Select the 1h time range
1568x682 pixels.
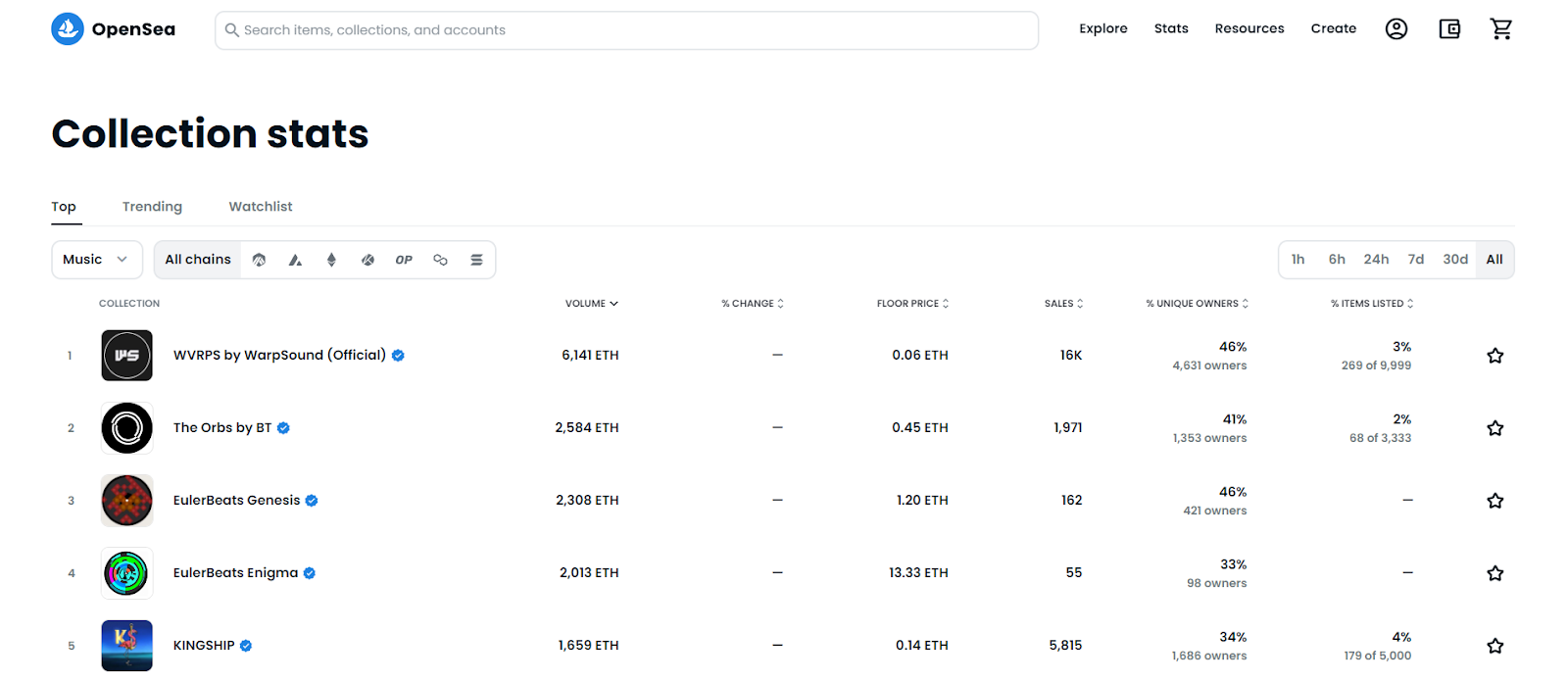[x=1298, y=260]
